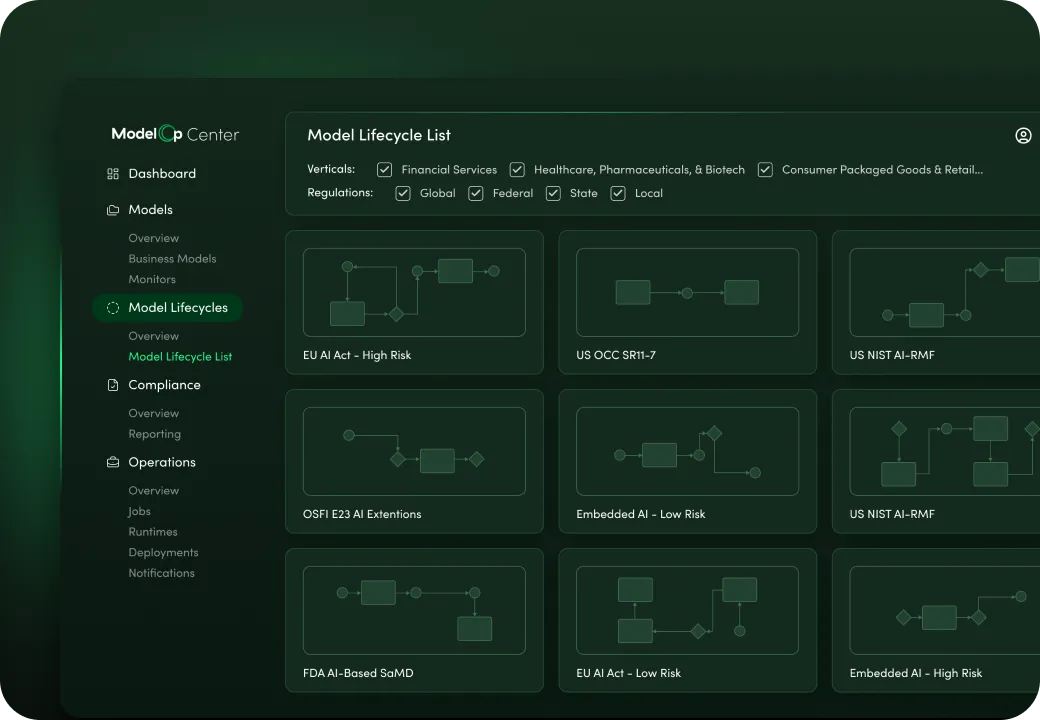This screenshot has height=720, width=1040.
Task: Click the ModelOp Center logo
Action: (x=175, y=133)
